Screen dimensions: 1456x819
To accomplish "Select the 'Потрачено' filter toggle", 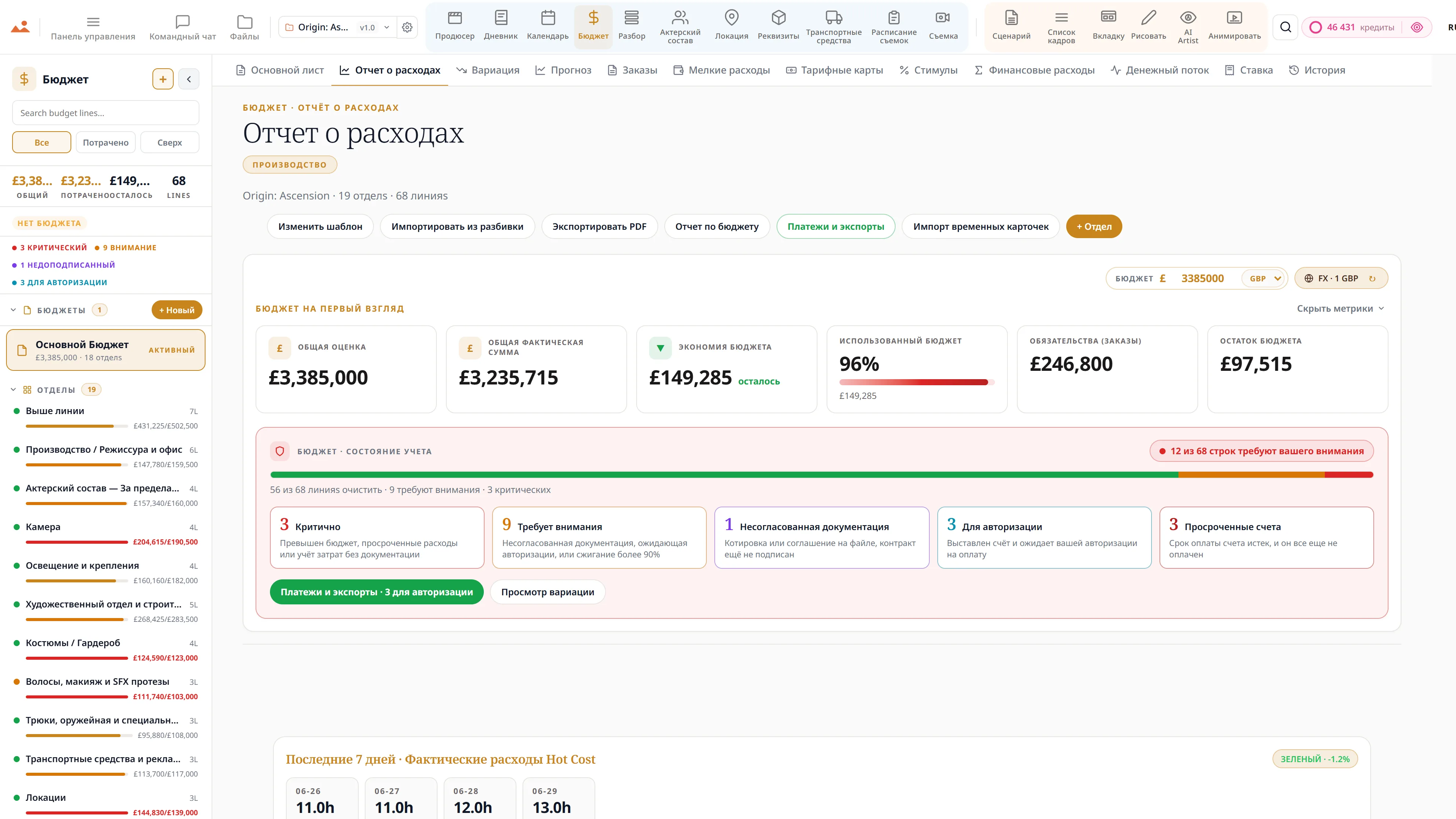I will point(106,143).
